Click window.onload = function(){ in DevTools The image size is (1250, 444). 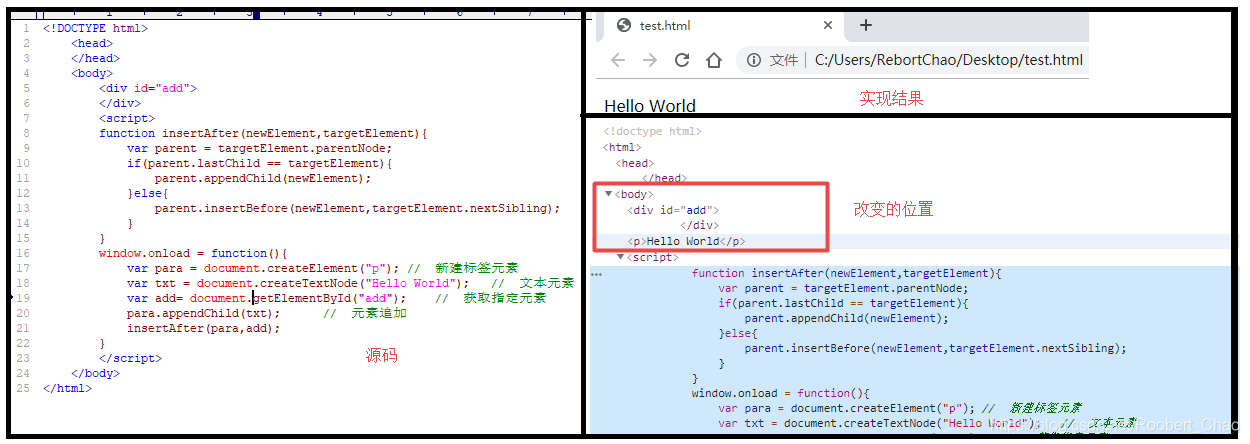781,393
